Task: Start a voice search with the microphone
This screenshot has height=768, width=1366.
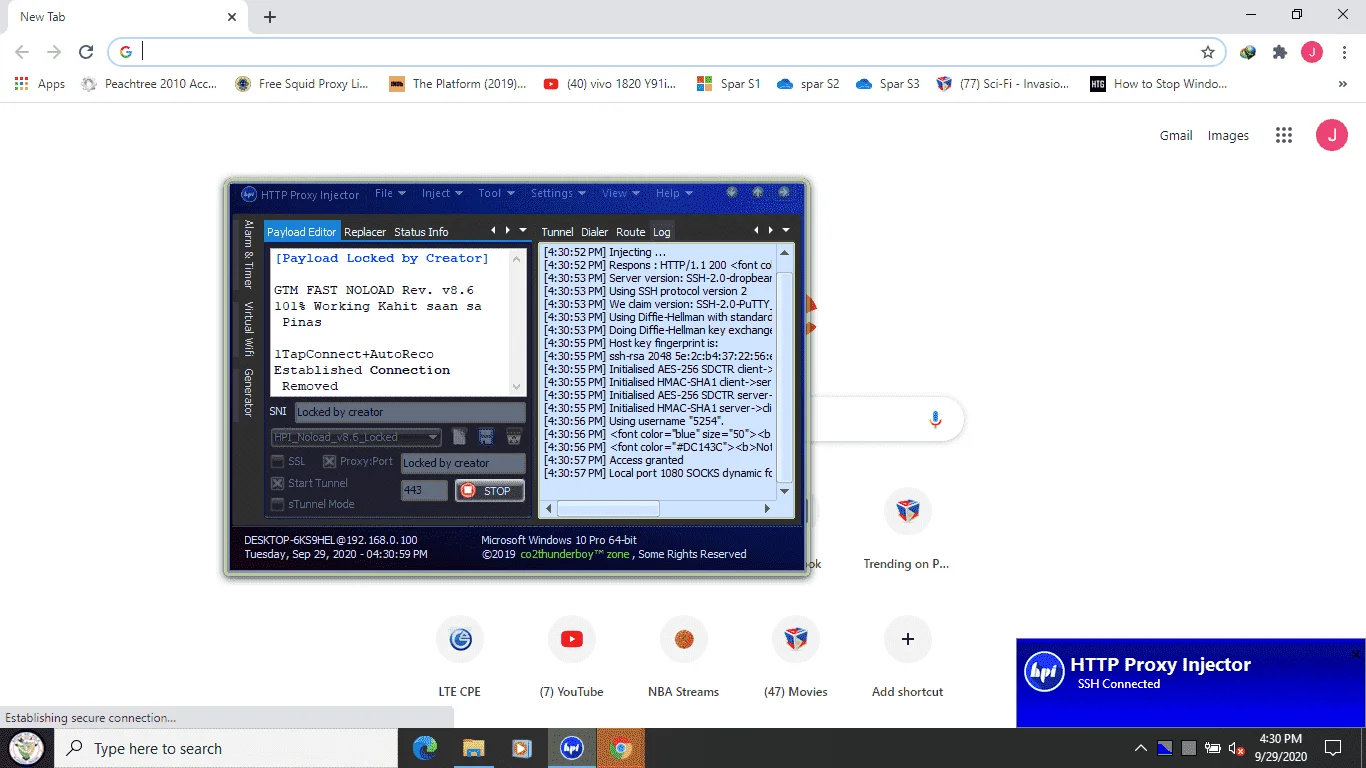Action: (x=936, y=420)
